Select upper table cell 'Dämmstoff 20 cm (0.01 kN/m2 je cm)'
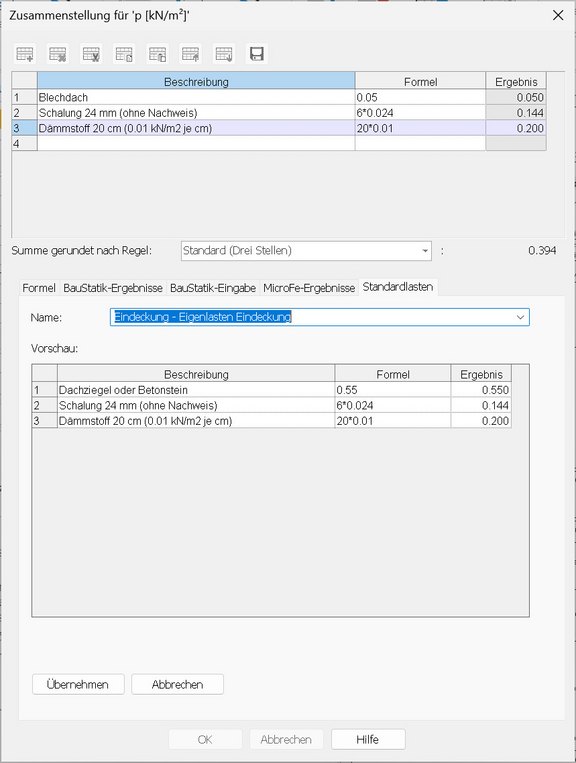576x763 pixels. [x=196, y=128]
